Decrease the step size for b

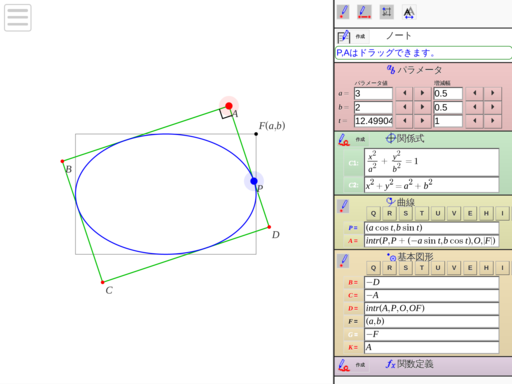click(x=474, y=107)
